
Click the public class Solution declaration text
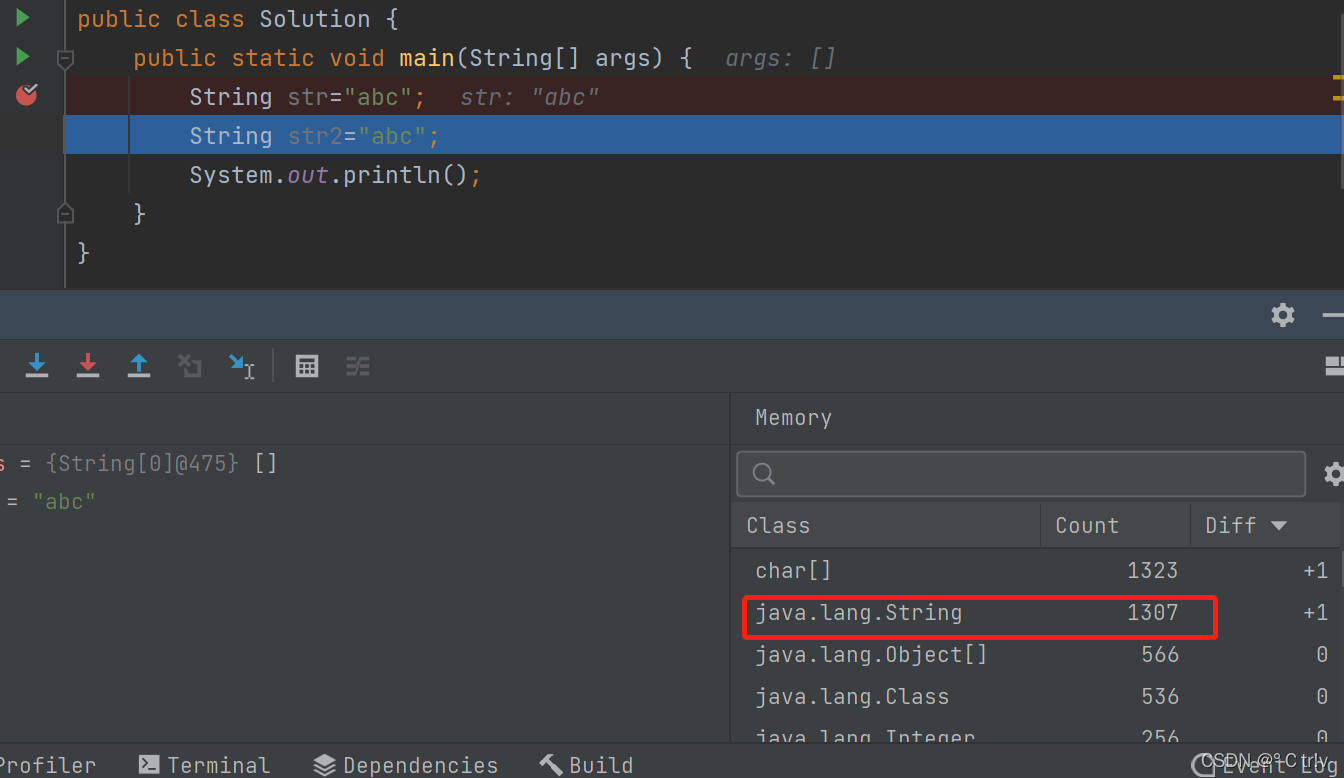[239, 19]
